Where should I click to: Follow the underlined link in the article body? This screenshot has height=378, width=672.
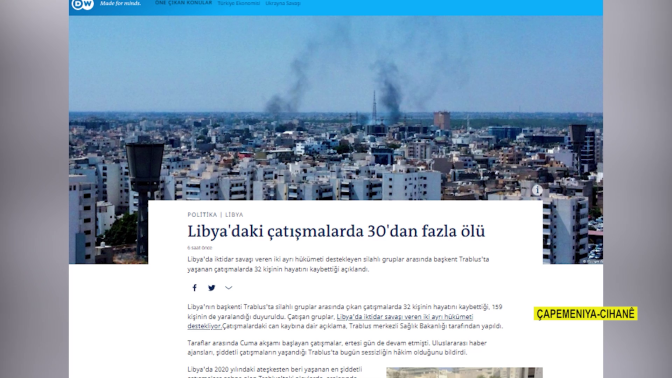[x=330, y=321]
